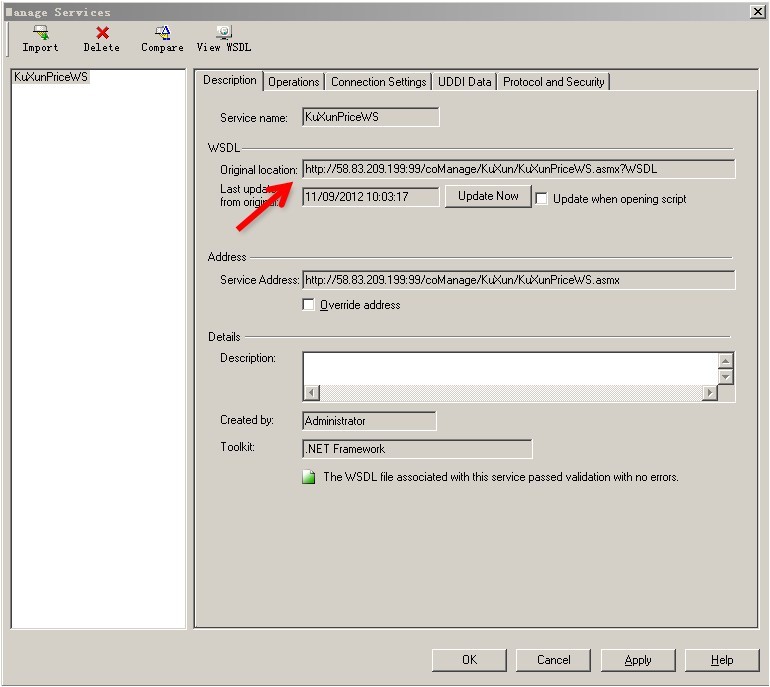
Task: Close the Manage Services dialog
Action: [758, 12]
